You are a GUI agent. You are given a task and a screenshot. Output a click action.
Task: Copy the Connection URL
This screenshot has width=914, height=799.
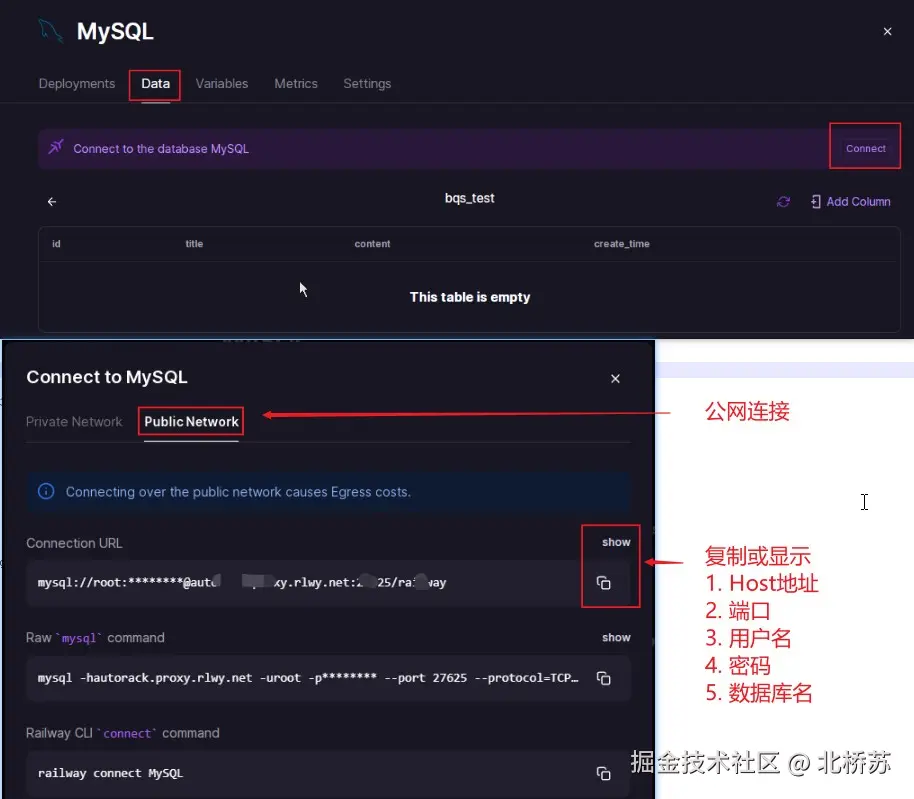tap(603, 583)
